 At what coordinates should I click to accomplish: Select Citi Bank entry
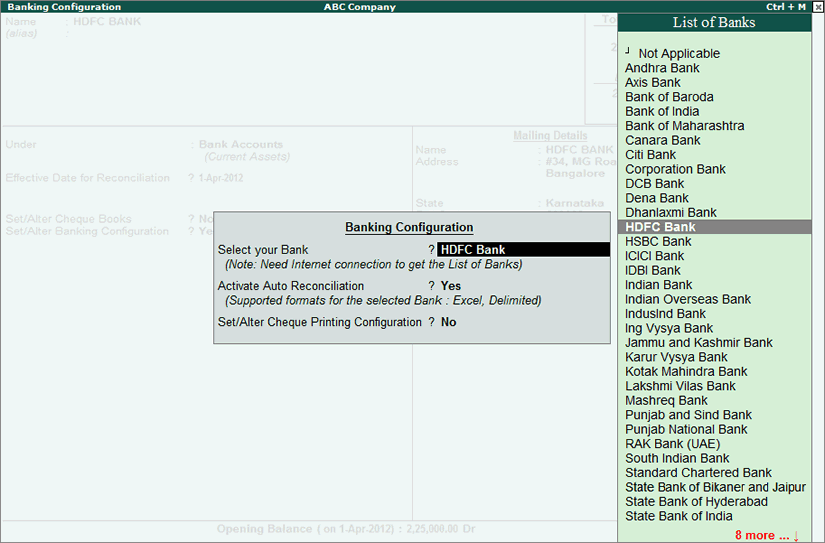point(650,155)
